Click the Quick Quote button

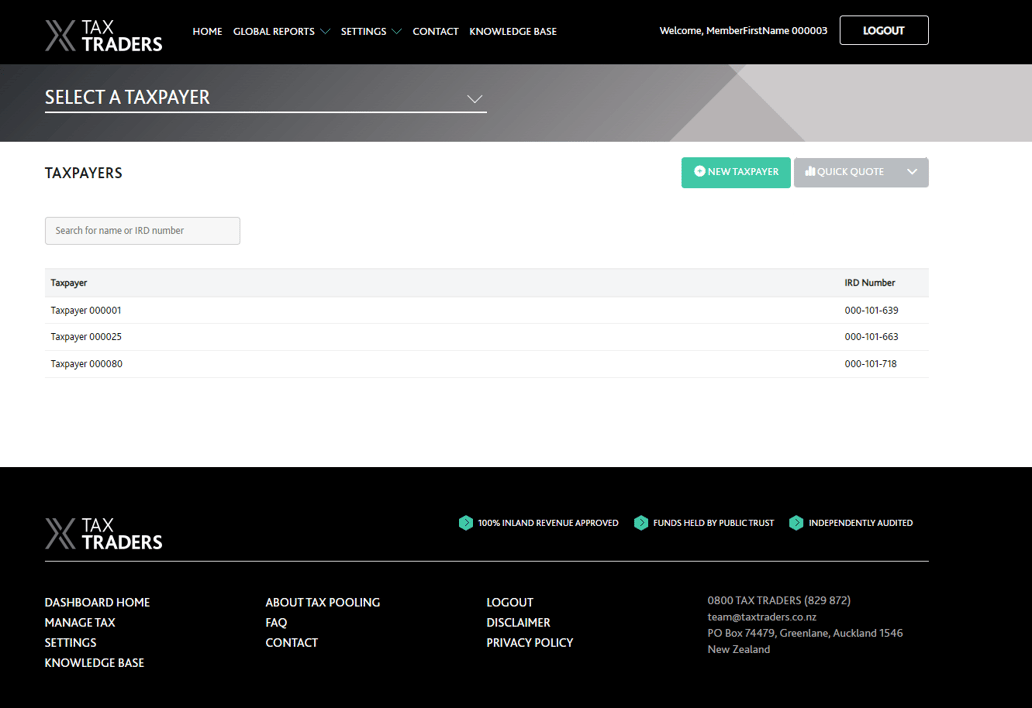pyautogui.click(x=845, y=172)
